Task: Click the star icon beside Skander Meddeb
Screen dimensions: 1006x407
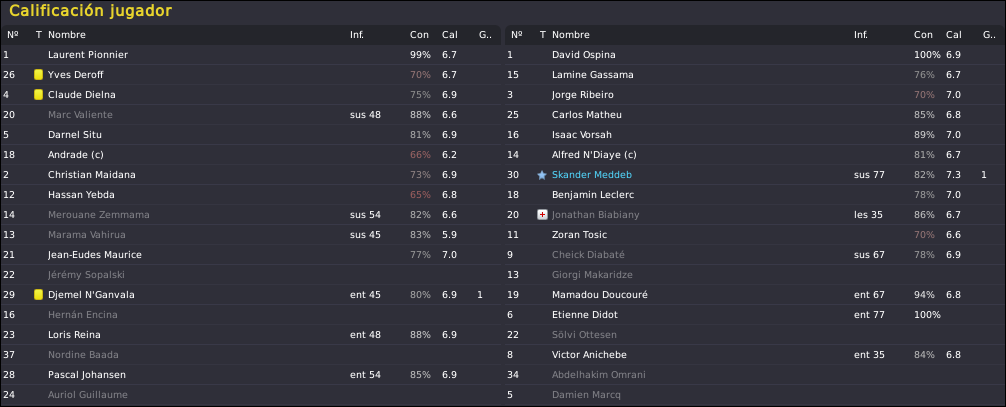Action: point(542,175)
